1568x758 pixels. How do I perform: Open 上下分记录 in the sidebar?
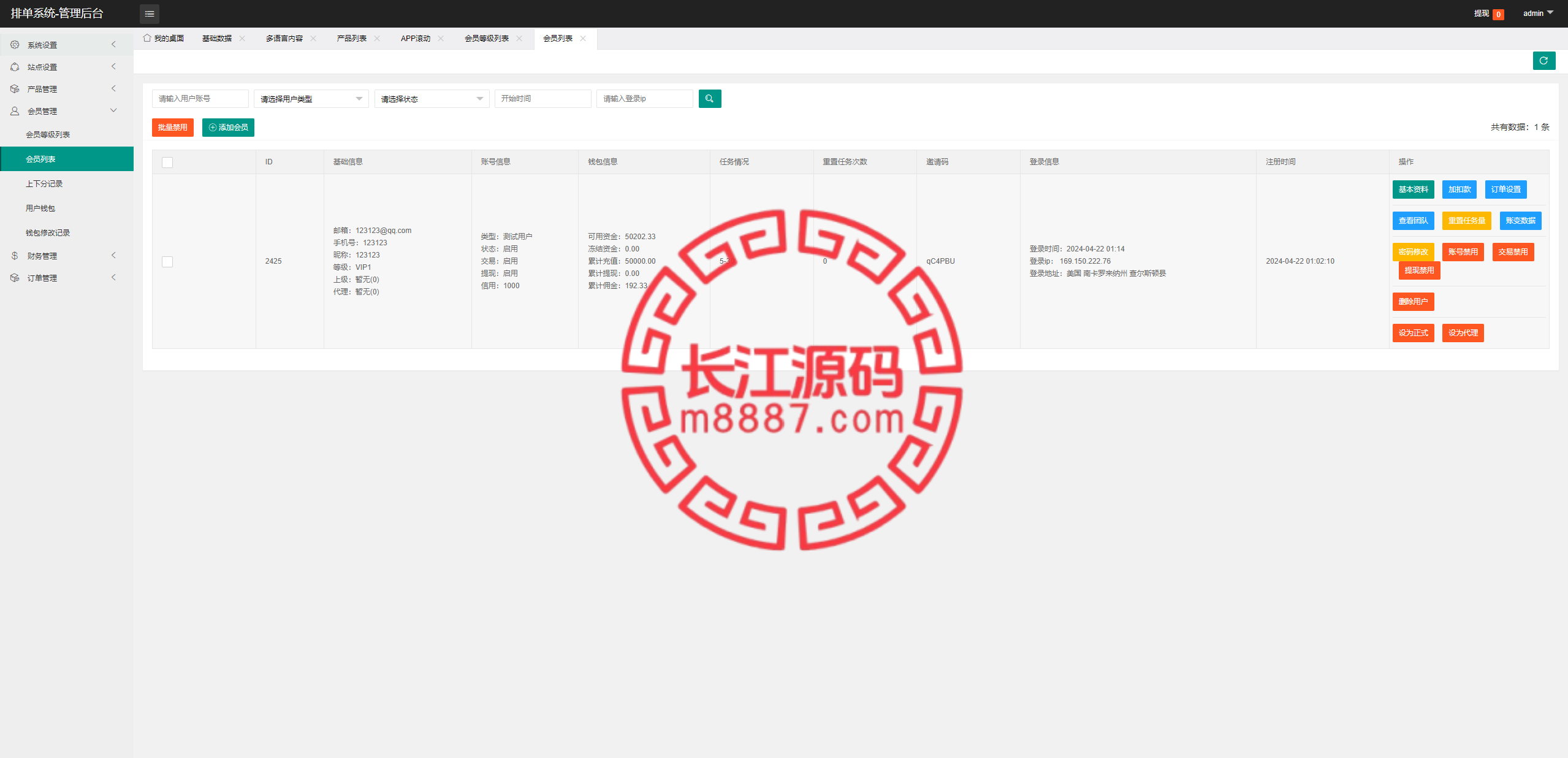point(67,183)
